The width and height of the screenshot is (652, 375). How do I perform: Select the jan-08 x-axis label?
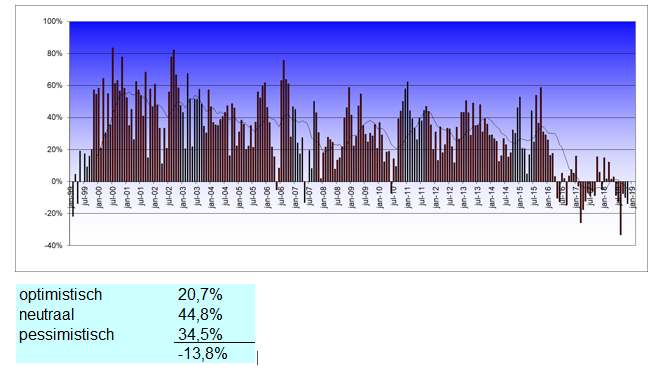click(324, 197)
